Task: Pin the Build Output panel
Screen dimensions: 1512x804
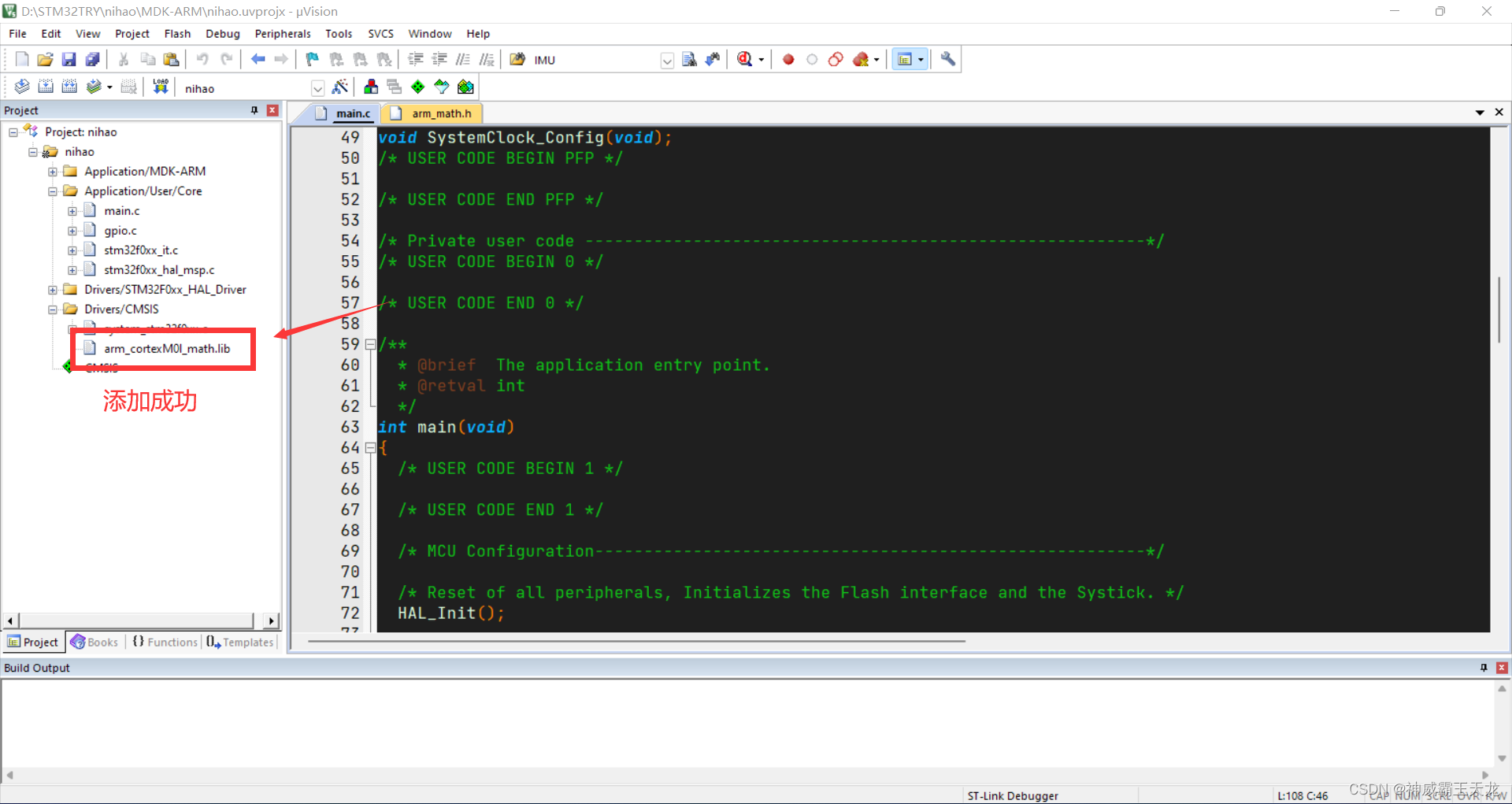Action: pyautogui.click(x=1484, y=668)
